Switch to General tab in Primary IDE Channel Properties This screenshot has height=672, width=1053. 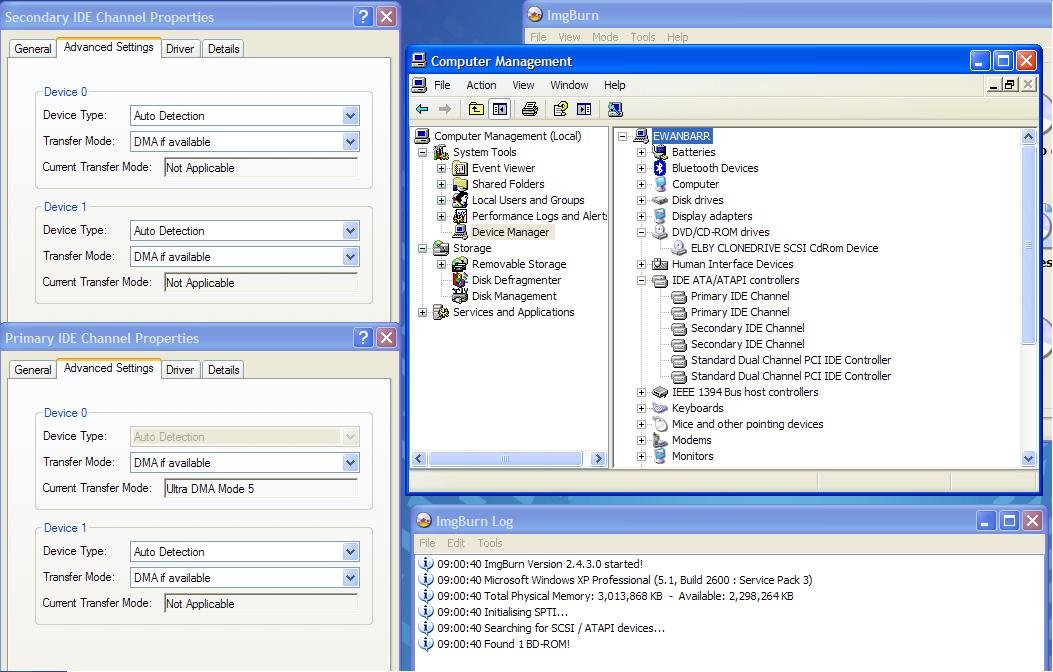click(33, 369)
